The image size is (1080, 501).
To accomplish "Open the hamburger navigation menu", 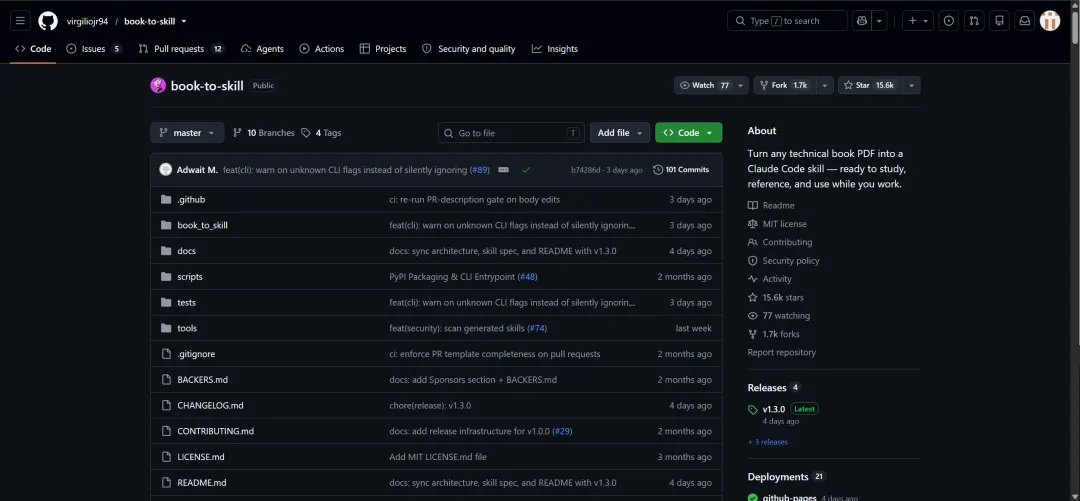I will coord(20,21).
